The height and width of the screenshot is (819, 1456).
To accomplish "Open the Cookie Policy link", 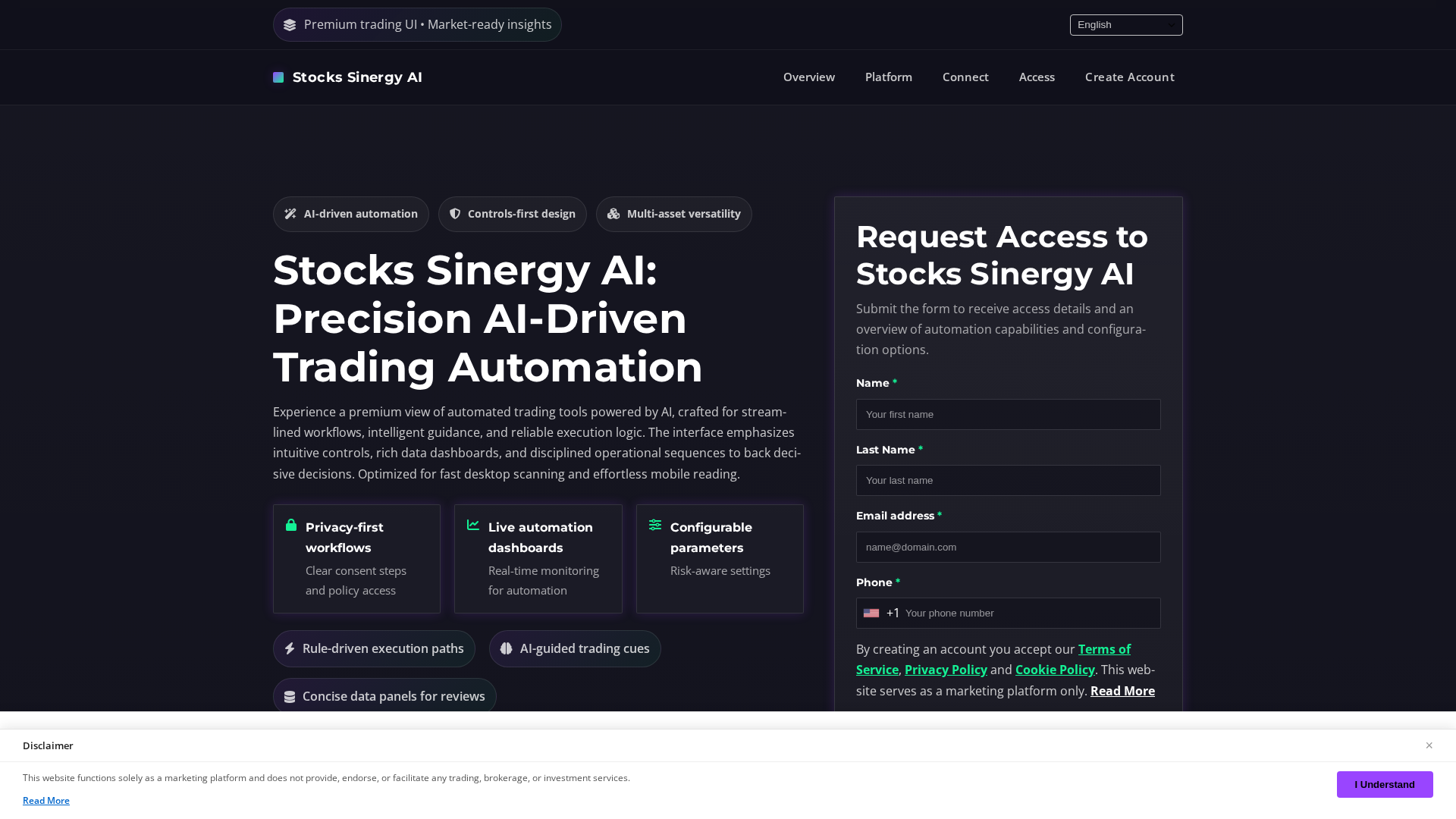I will (1055, 670).
